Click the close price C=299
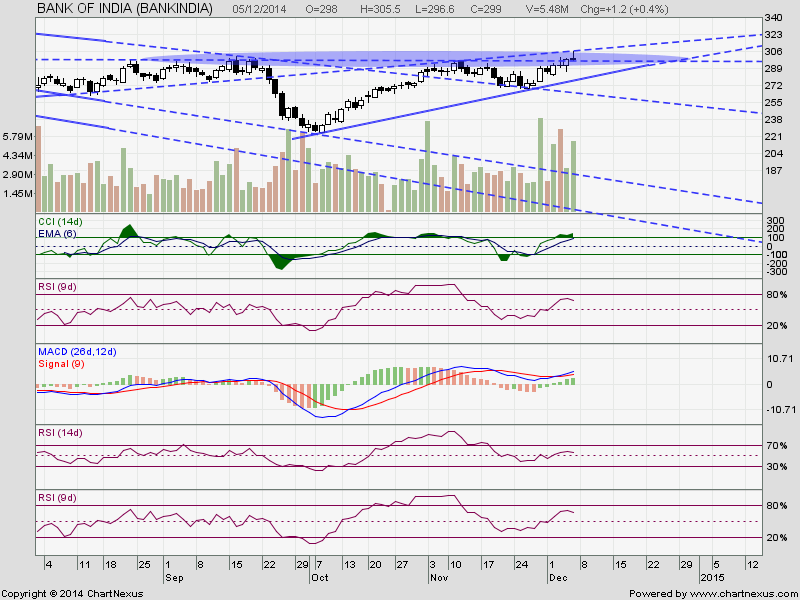The image size is (800, 600). click(x=485, y=9)
